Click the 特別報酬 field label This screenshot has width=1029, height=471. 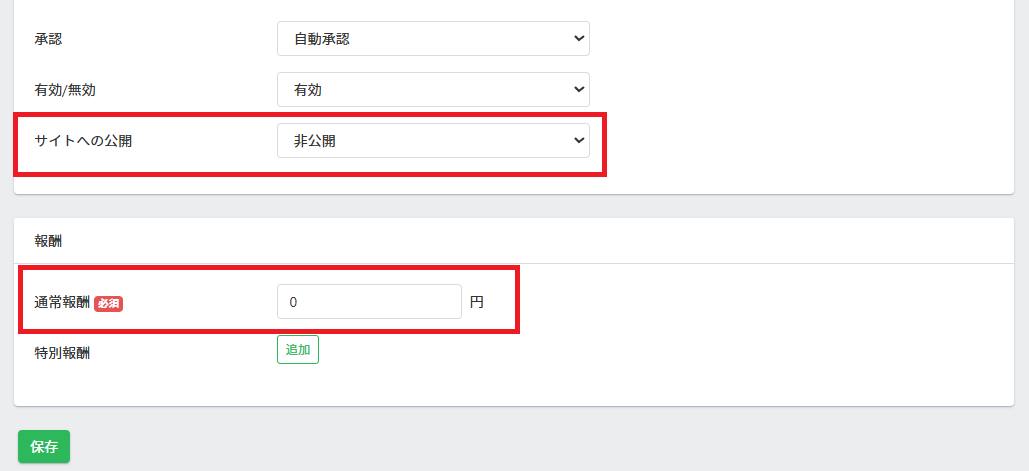(62, 354)
